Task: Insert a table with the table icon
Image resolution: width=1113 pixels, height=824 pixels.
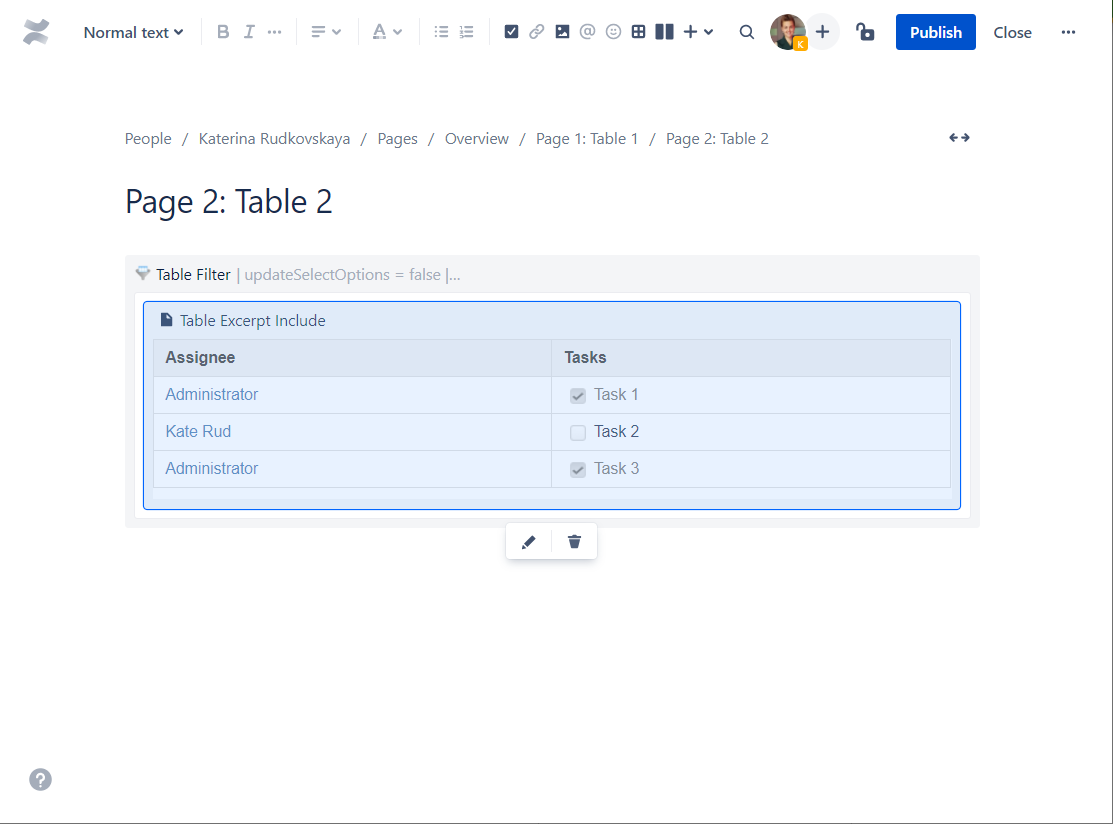Action: click(x=638, y=31)
